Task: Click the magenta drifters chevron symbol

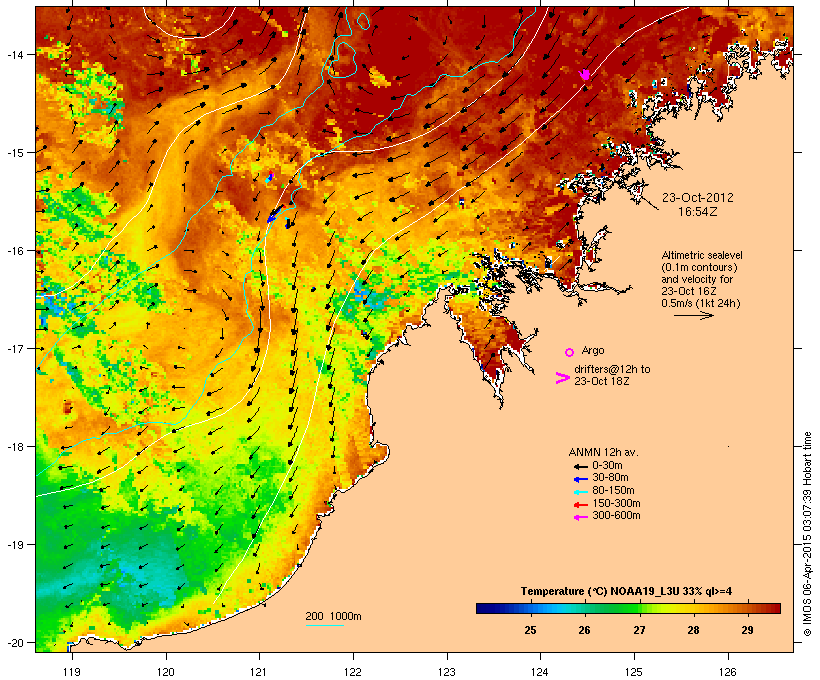Action: [562, 378]
